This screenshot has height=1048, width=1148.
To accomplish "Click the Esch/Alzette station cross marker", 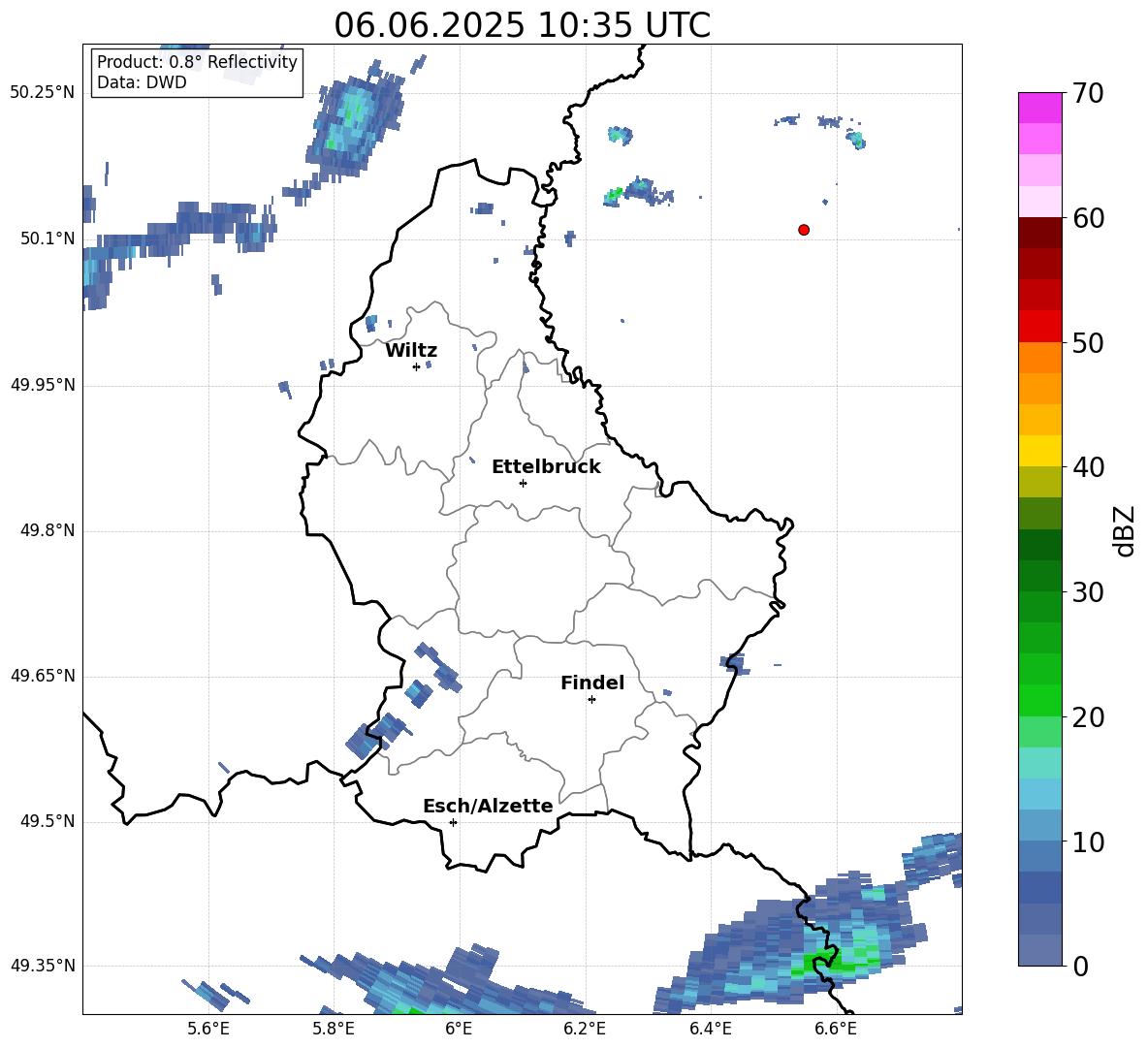I will [453, 822].
